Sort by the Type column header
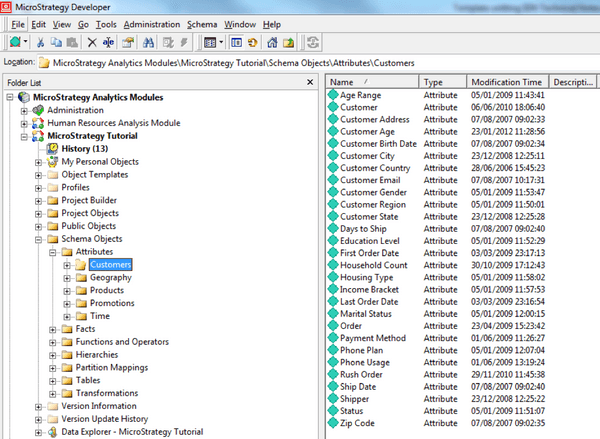The width and height of the screenshot is (600, 439). [443, 82]
